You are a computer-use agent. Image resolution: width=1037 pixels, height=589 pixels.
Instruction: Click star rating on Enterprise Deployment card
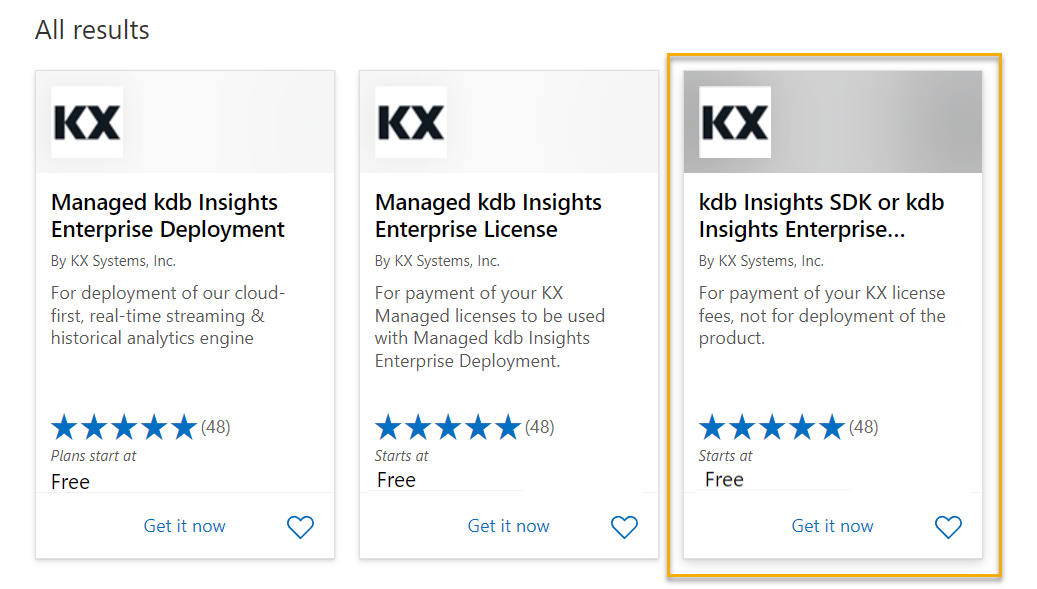pyautogui.click(x=124, y=428)
